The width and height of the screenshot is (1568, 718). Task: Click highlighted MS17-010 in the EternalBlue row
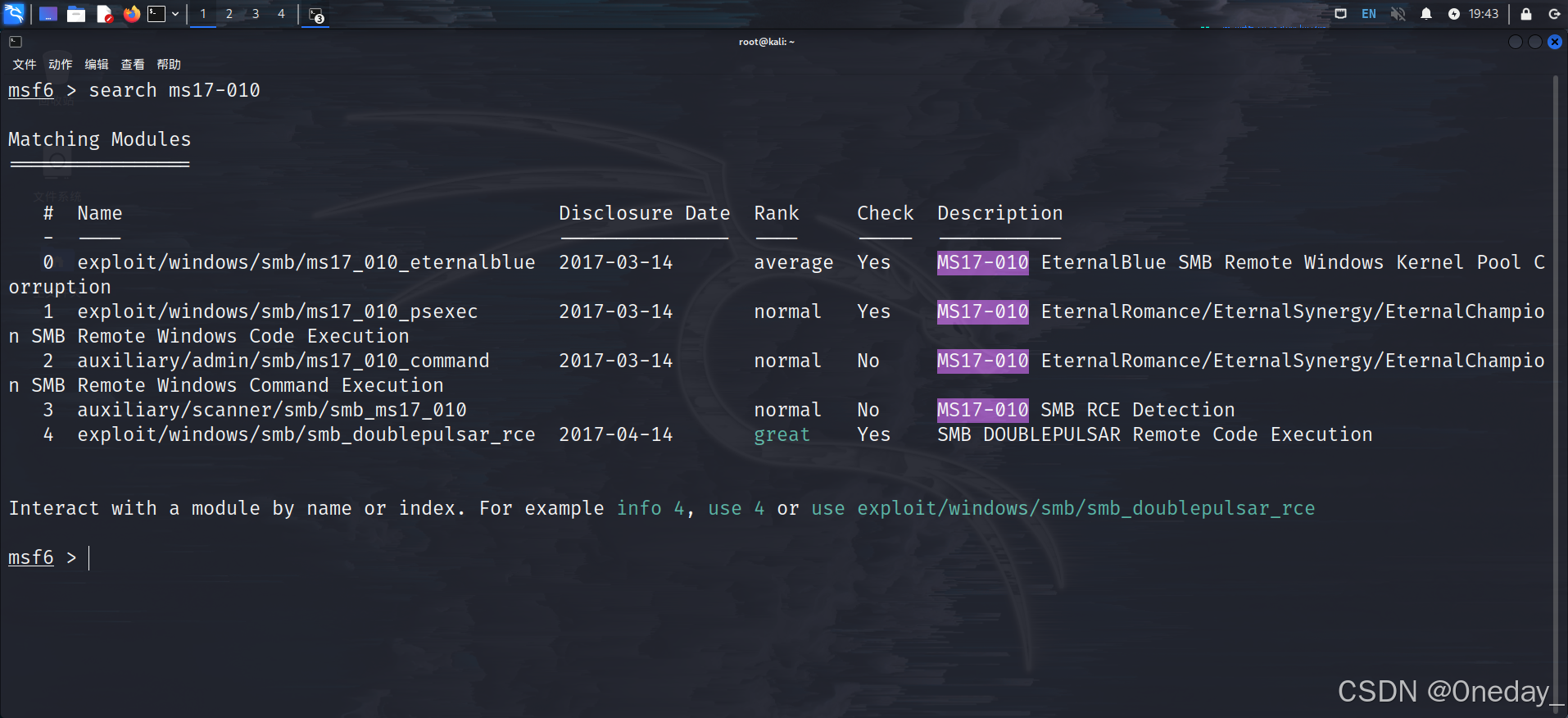[x=983, y=262]
